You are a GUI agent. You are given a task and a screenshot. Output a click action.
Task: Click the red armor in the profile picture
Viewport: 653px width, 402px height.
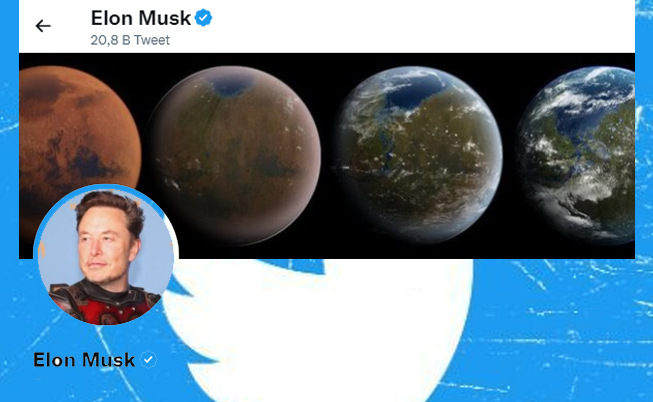pyautogui.click(x=106, y=306)
